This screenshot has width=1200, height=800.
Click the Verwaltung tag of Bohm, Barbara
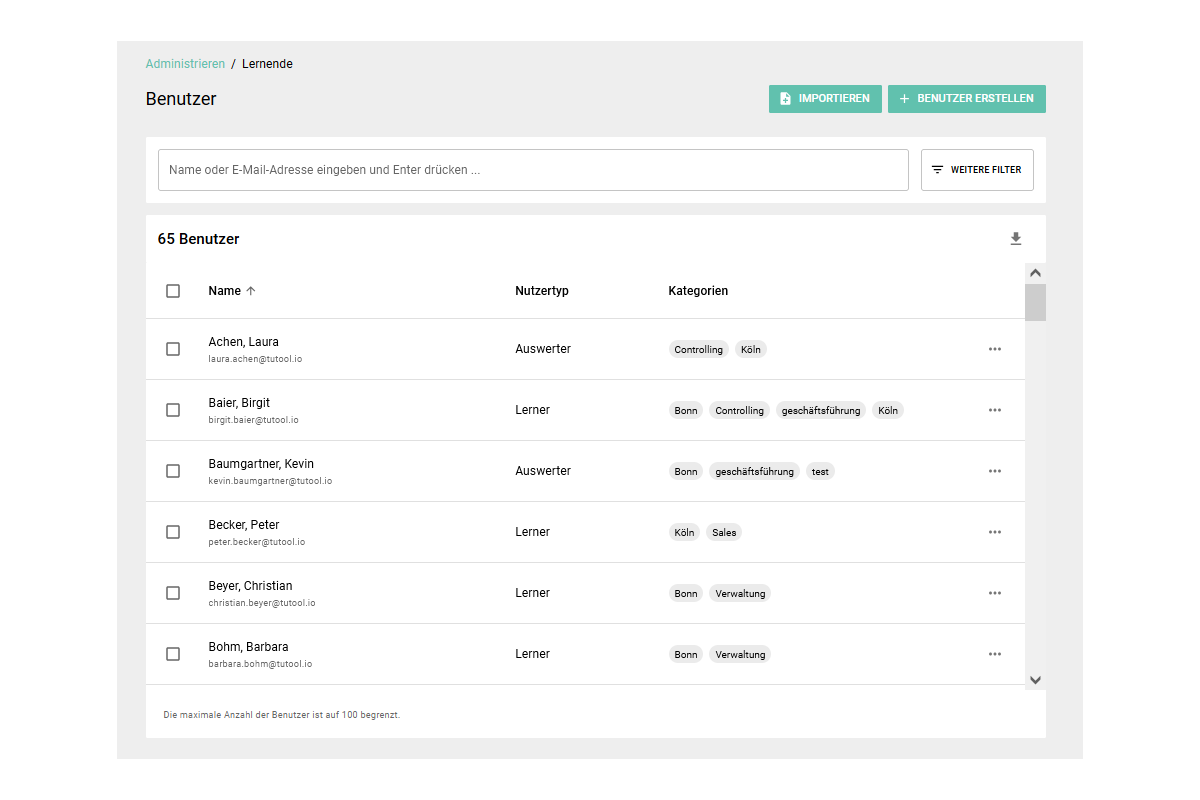pyautogui.click(x=740, y=655)
